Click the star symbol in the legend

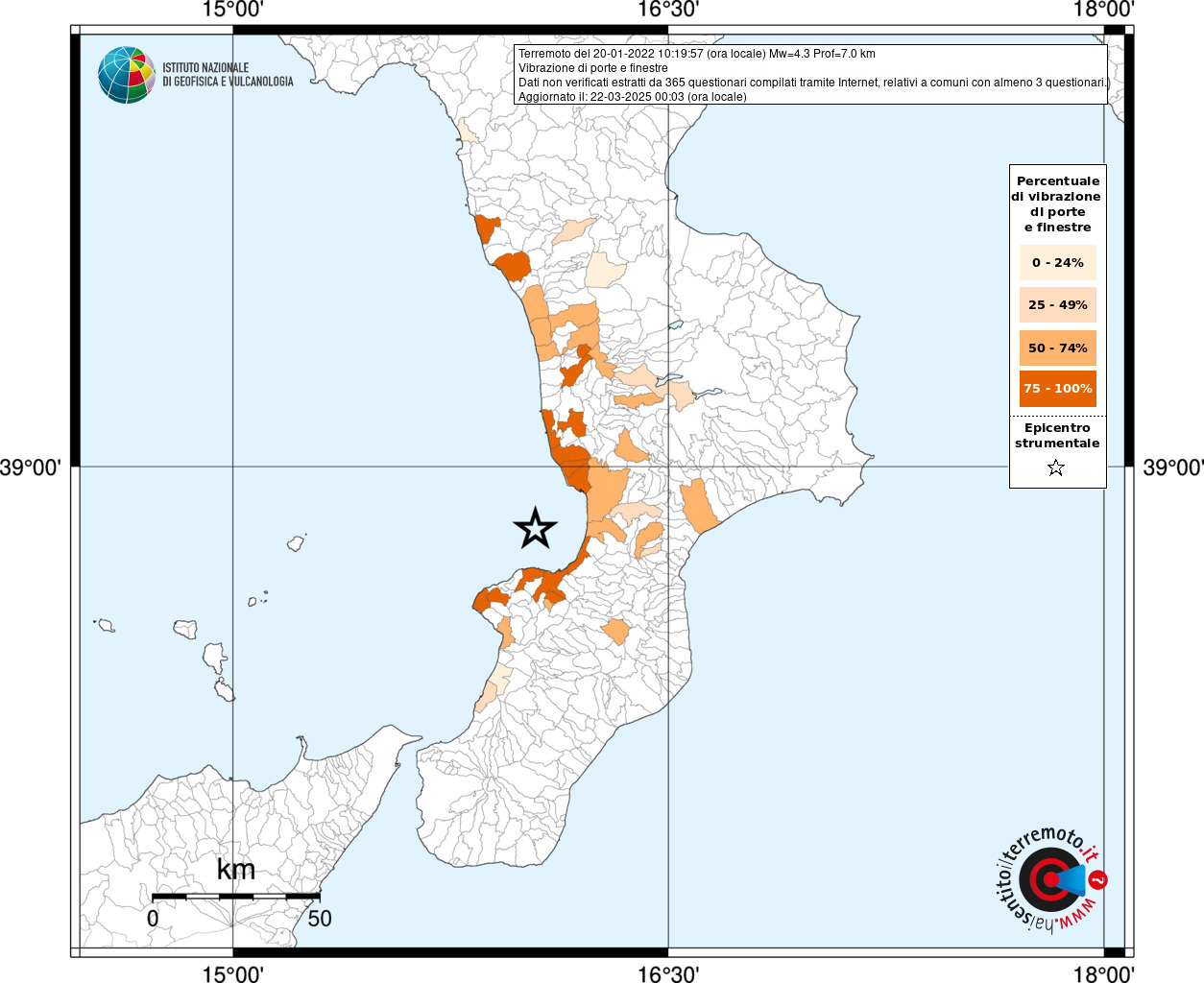click(x=1056, y=468)
